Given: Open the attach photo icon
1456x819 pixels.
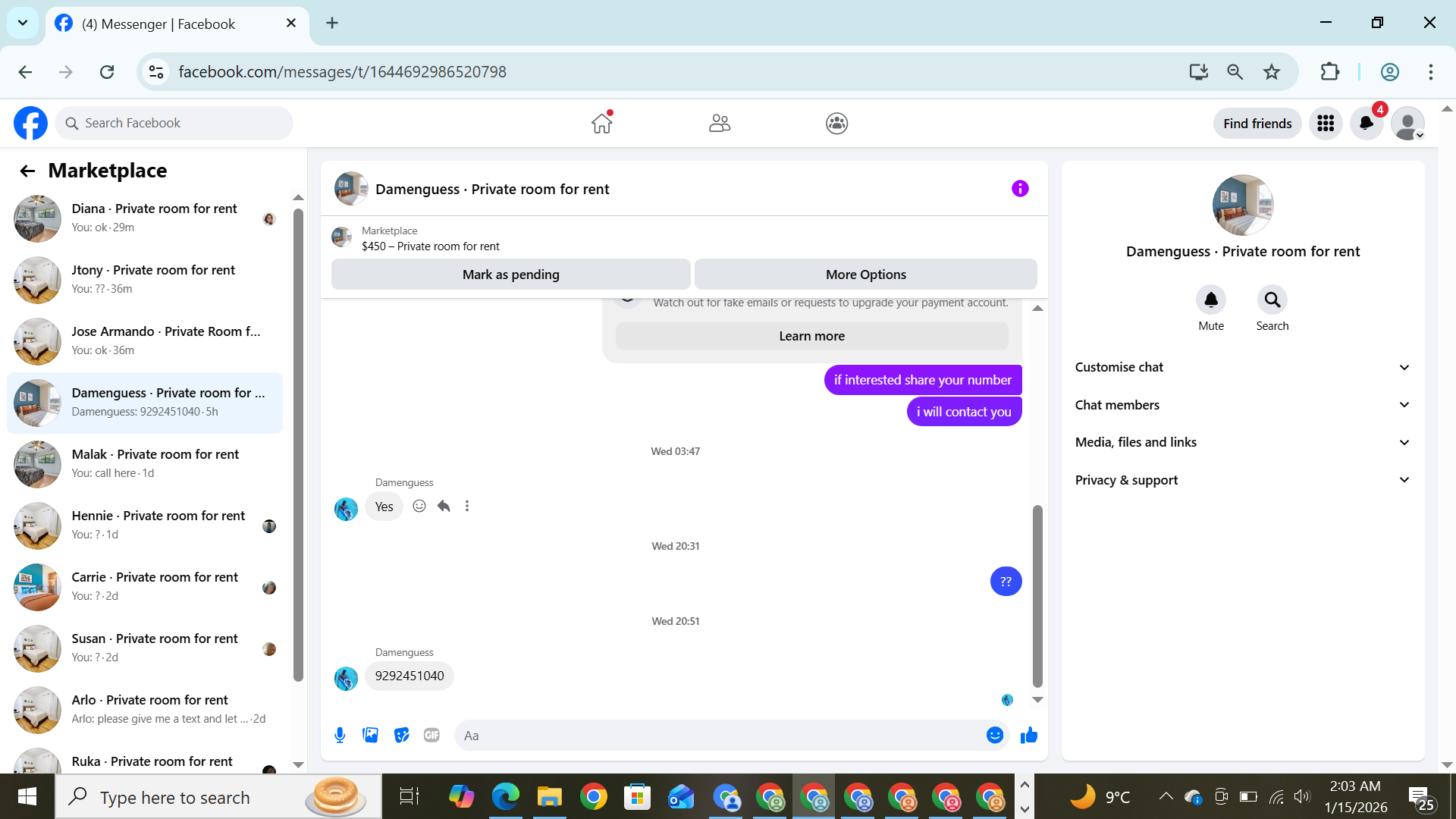Looking at the screenshot, I should [370, 735].
